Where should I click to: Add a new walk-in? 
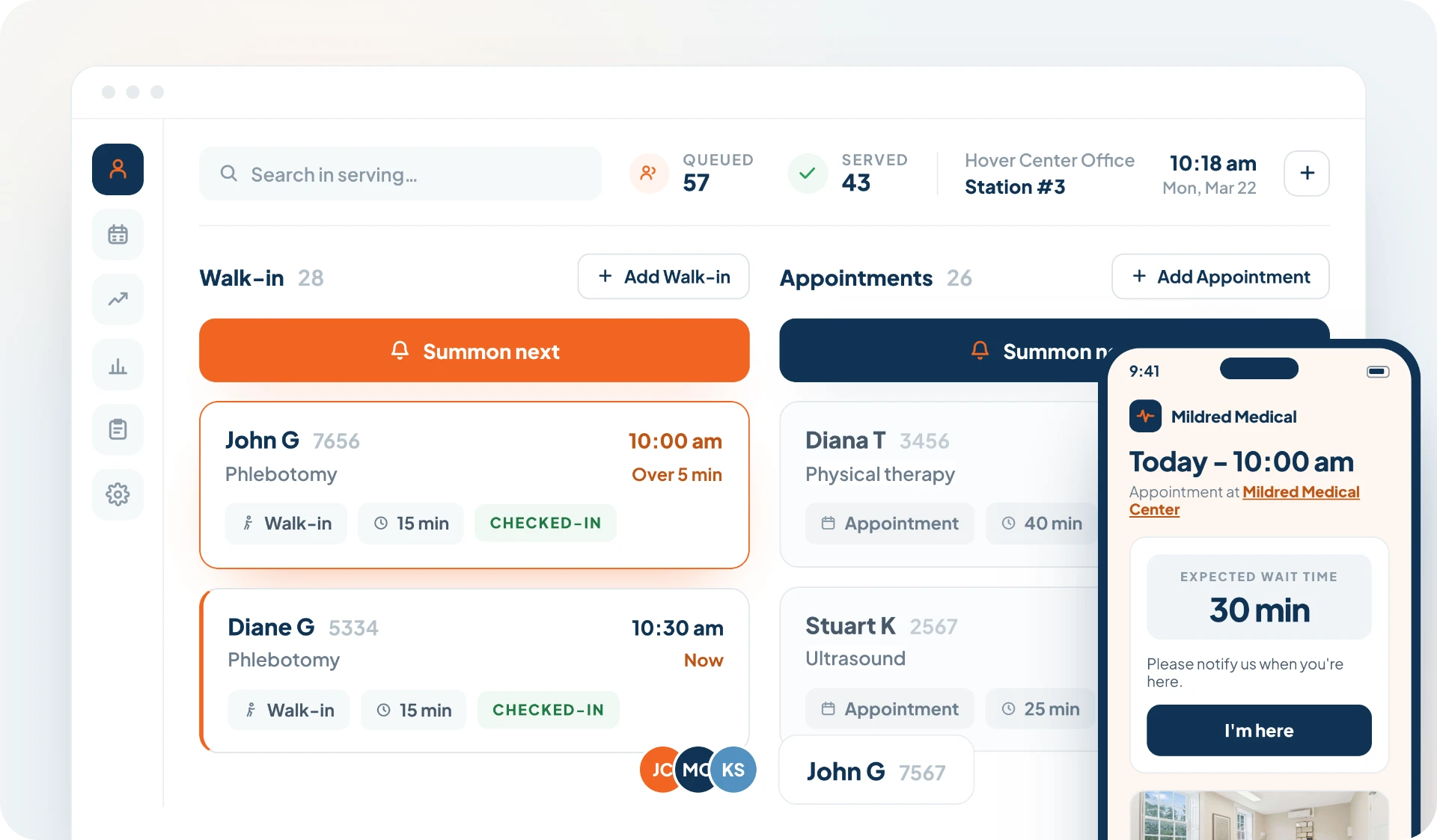[663, 277]
